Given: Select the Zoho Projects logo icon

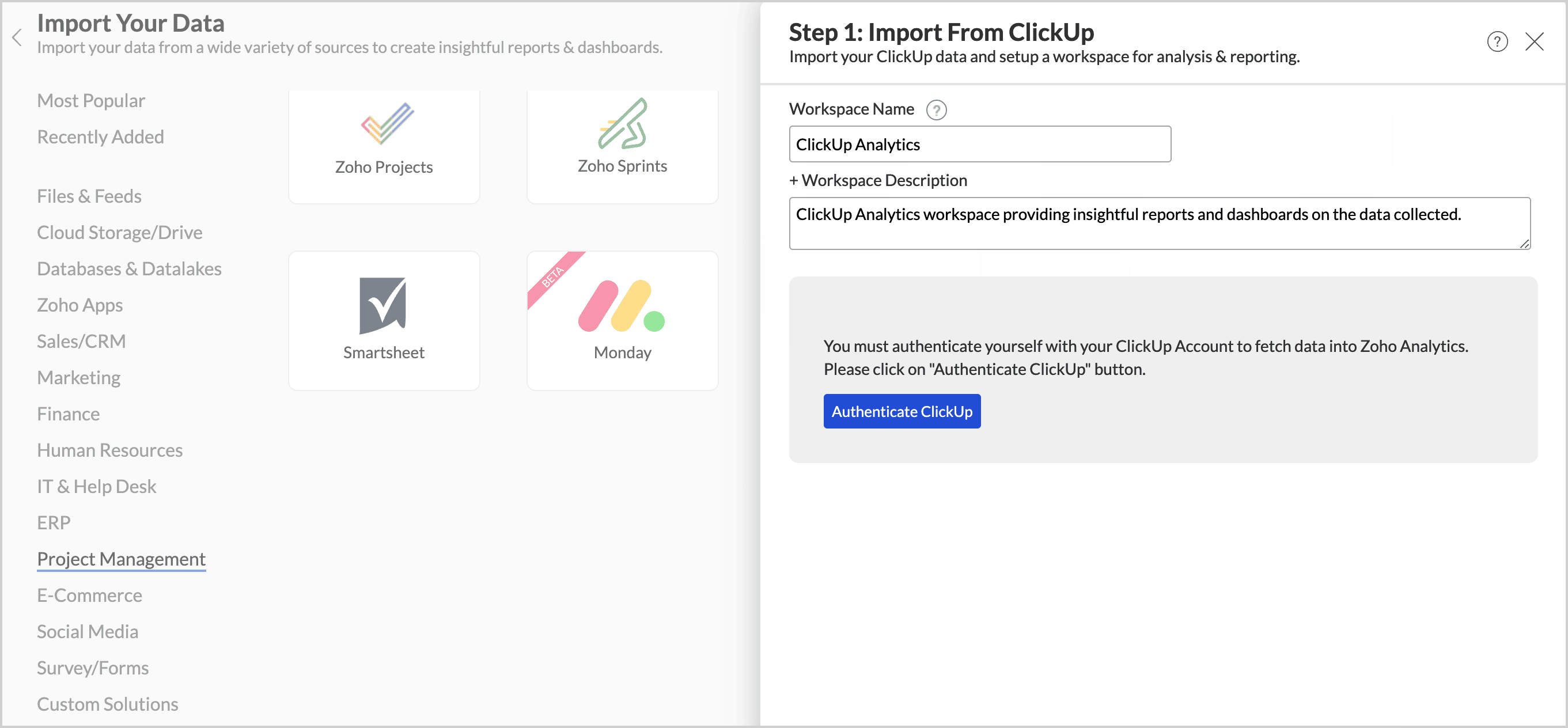Looking at the screenshot, I should (x=387, y=123).
